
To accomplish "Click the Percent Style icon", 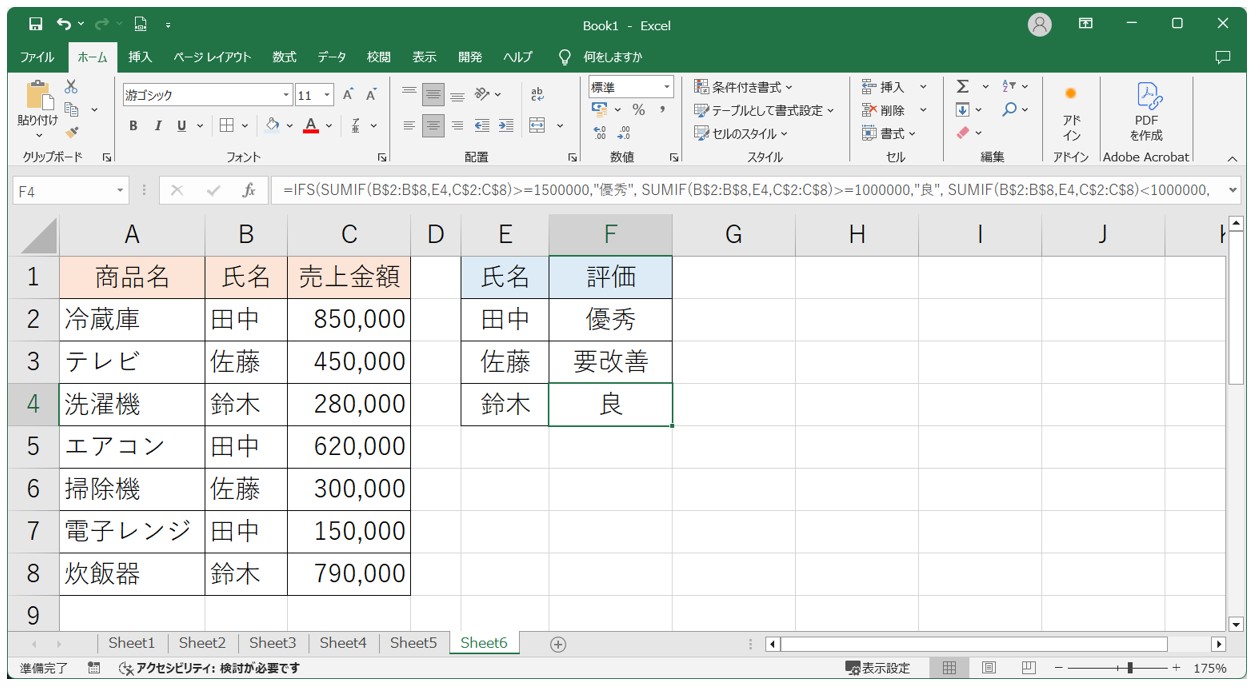I will point(638,110).
